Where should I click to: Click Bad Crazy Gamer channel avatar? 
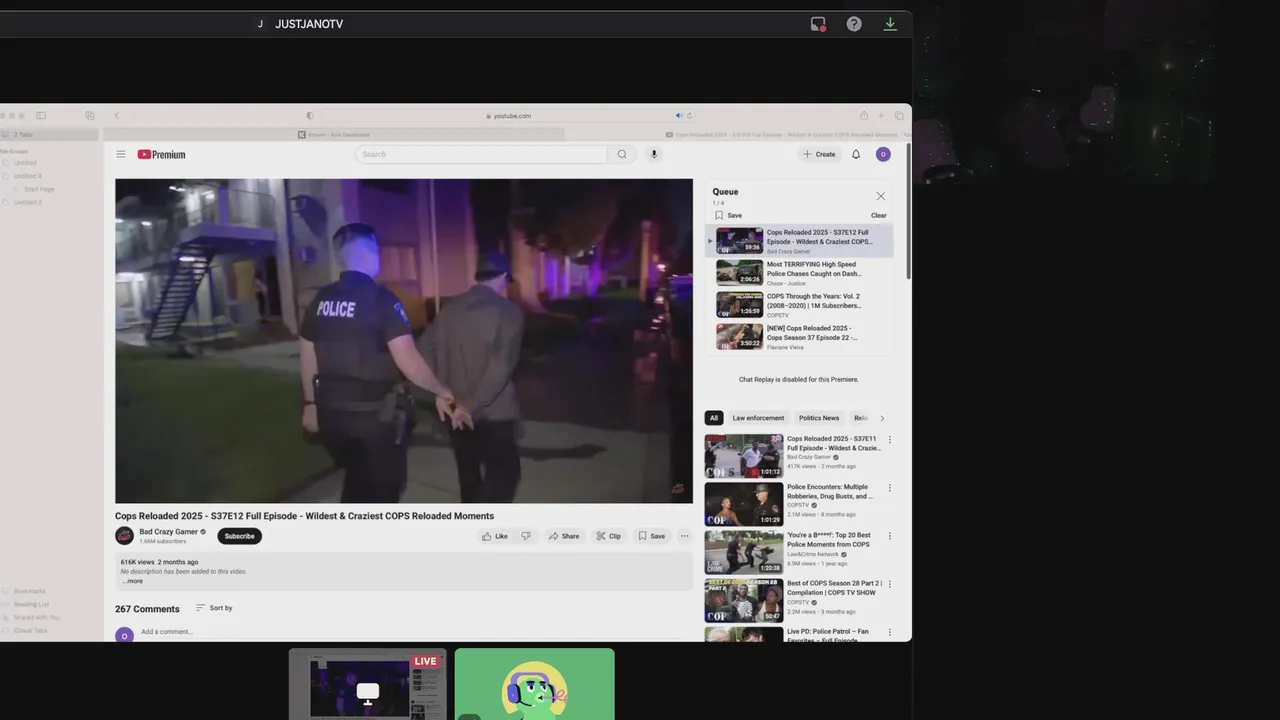(124, 536)
